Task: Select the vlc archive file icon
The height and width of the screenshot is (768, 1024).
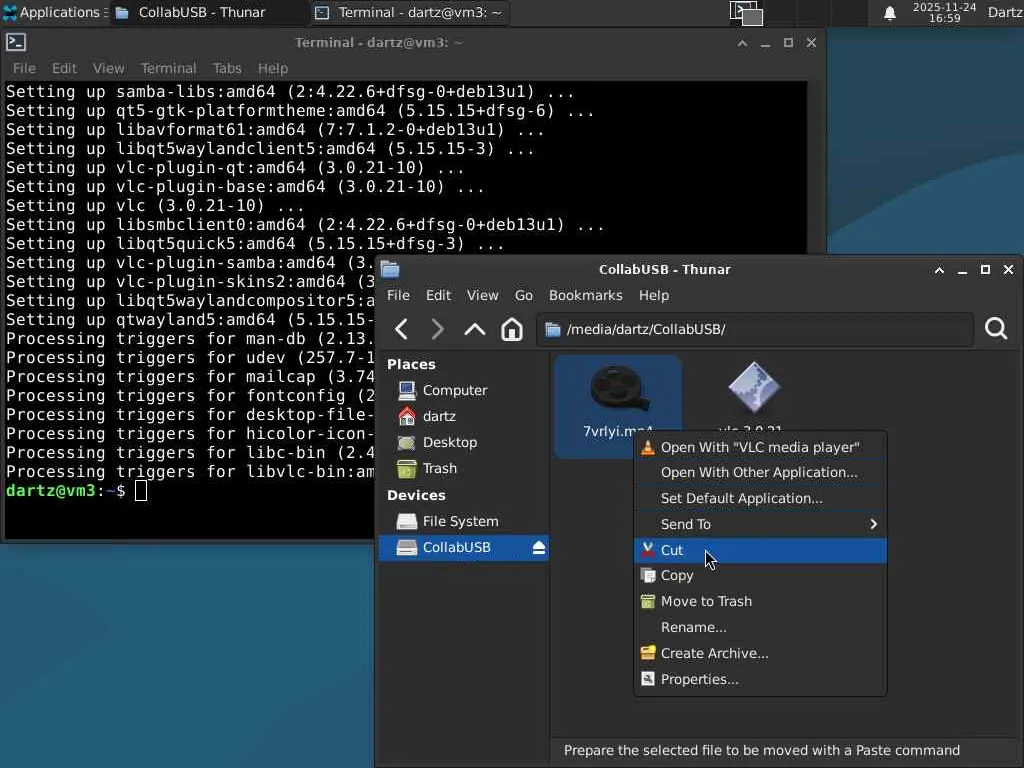Action: pyautogui.click(x=754, y=388)
